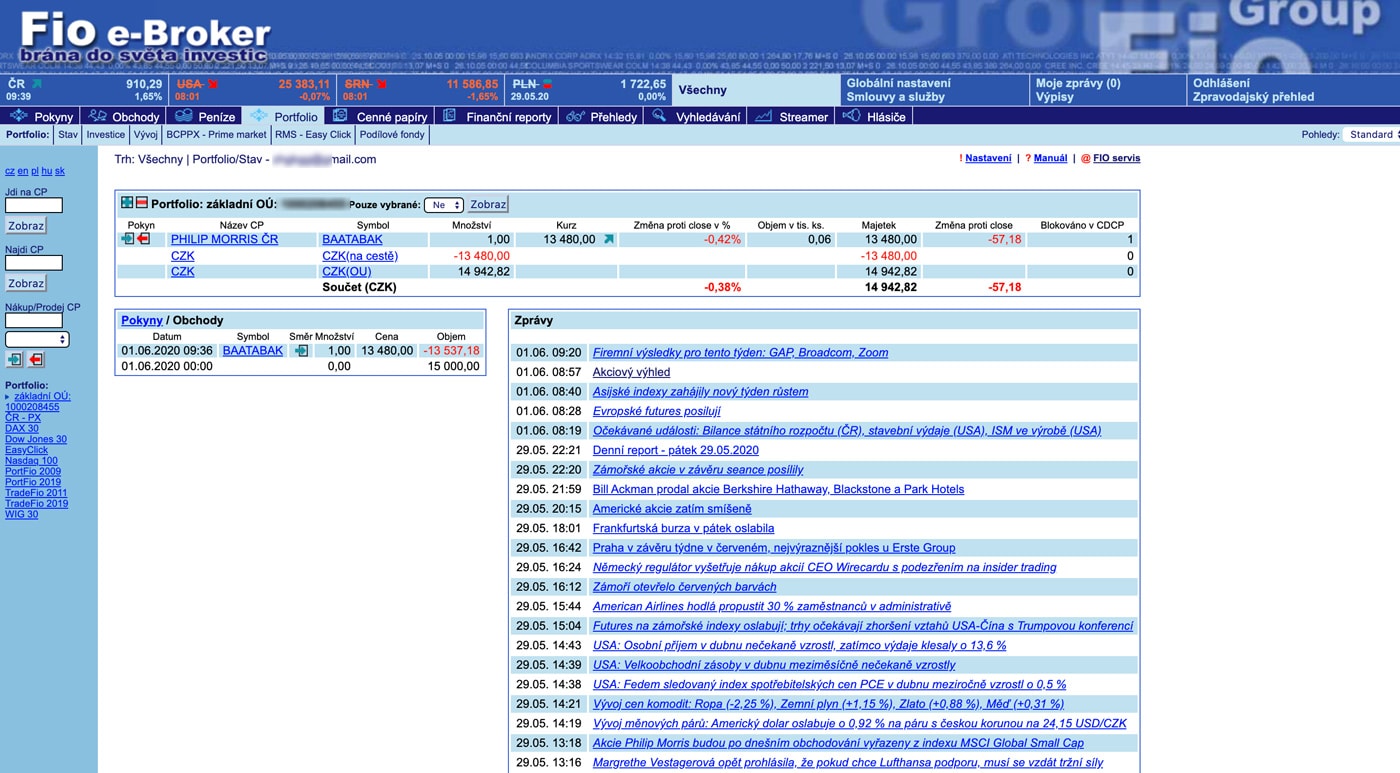Click the PLN market status icon
The image size is (1400, 773).
[x=547, y=84]
